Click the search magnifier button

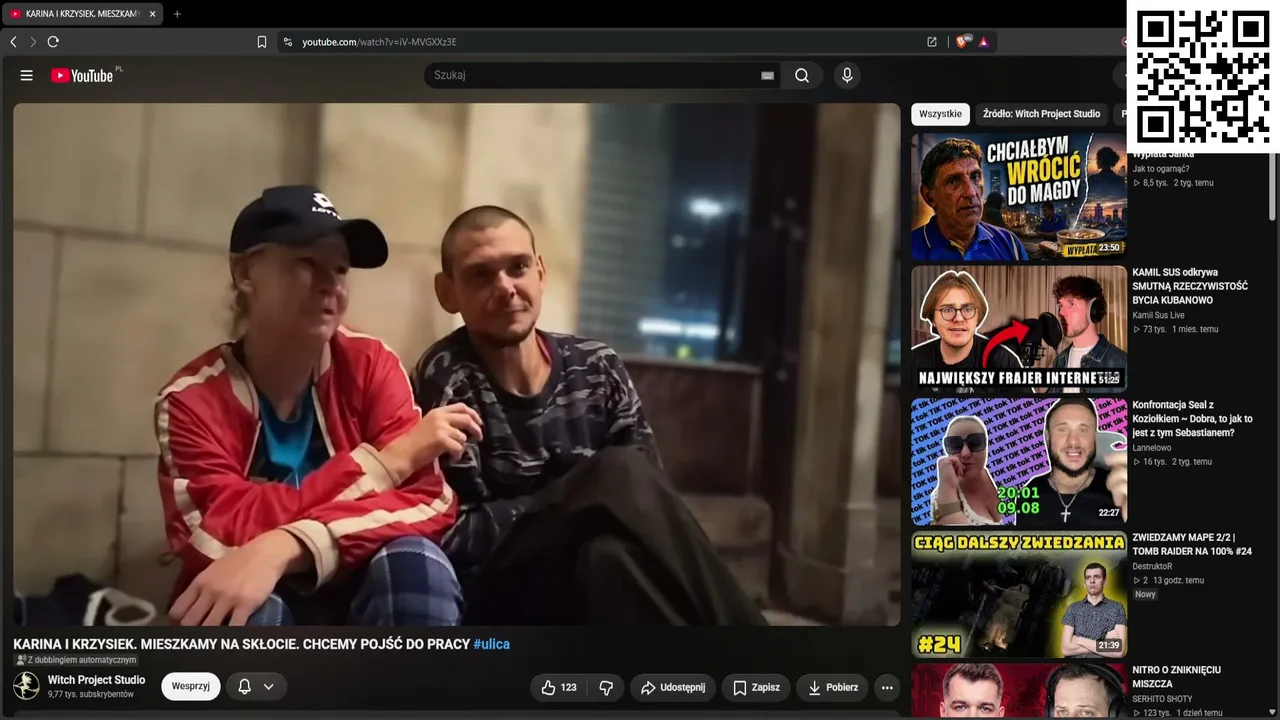point(802,75)
